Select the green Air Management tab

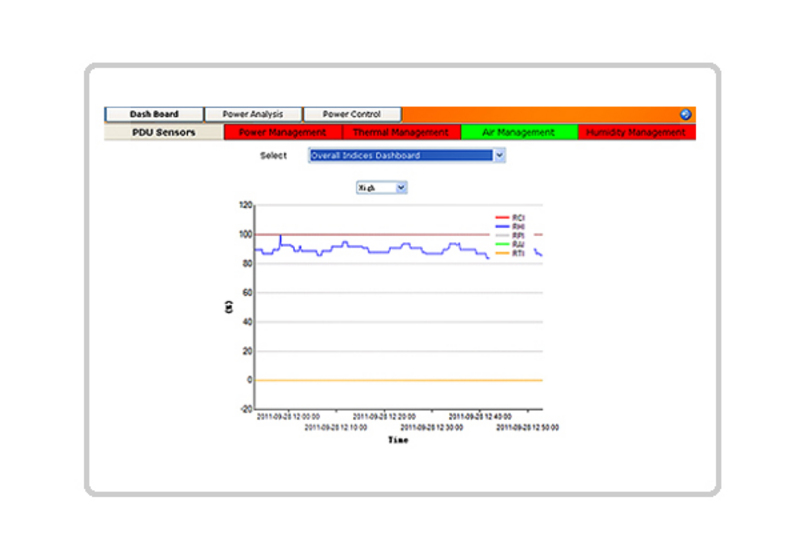coord(518,132)
